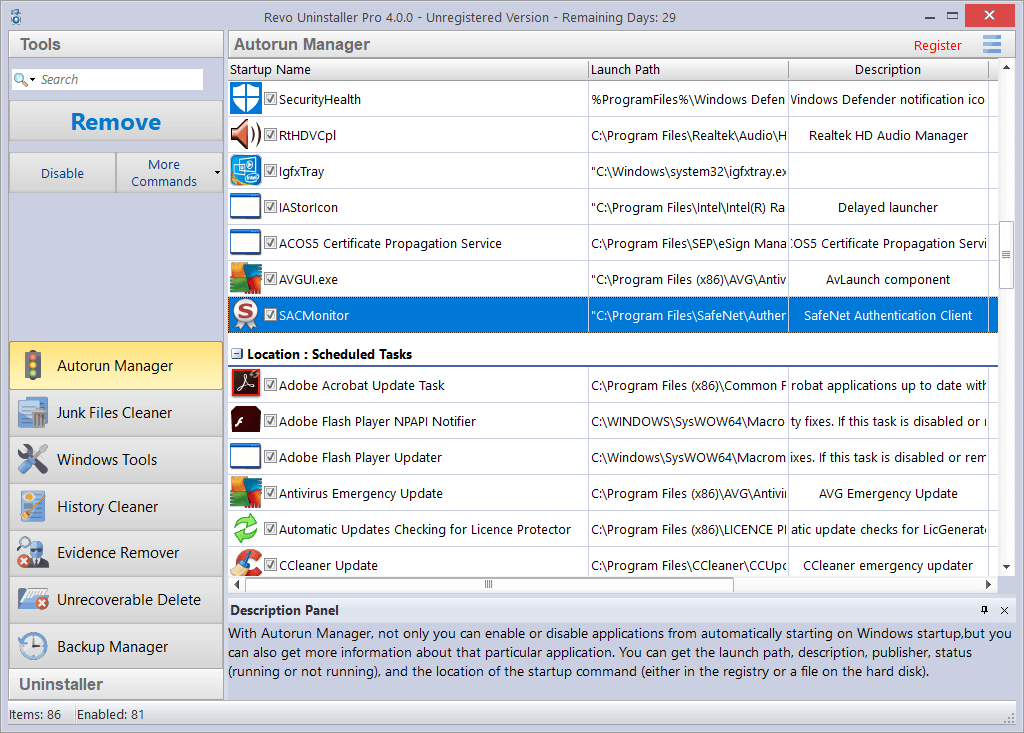Click the IAStorIcon blank window icon

(246, 206)
